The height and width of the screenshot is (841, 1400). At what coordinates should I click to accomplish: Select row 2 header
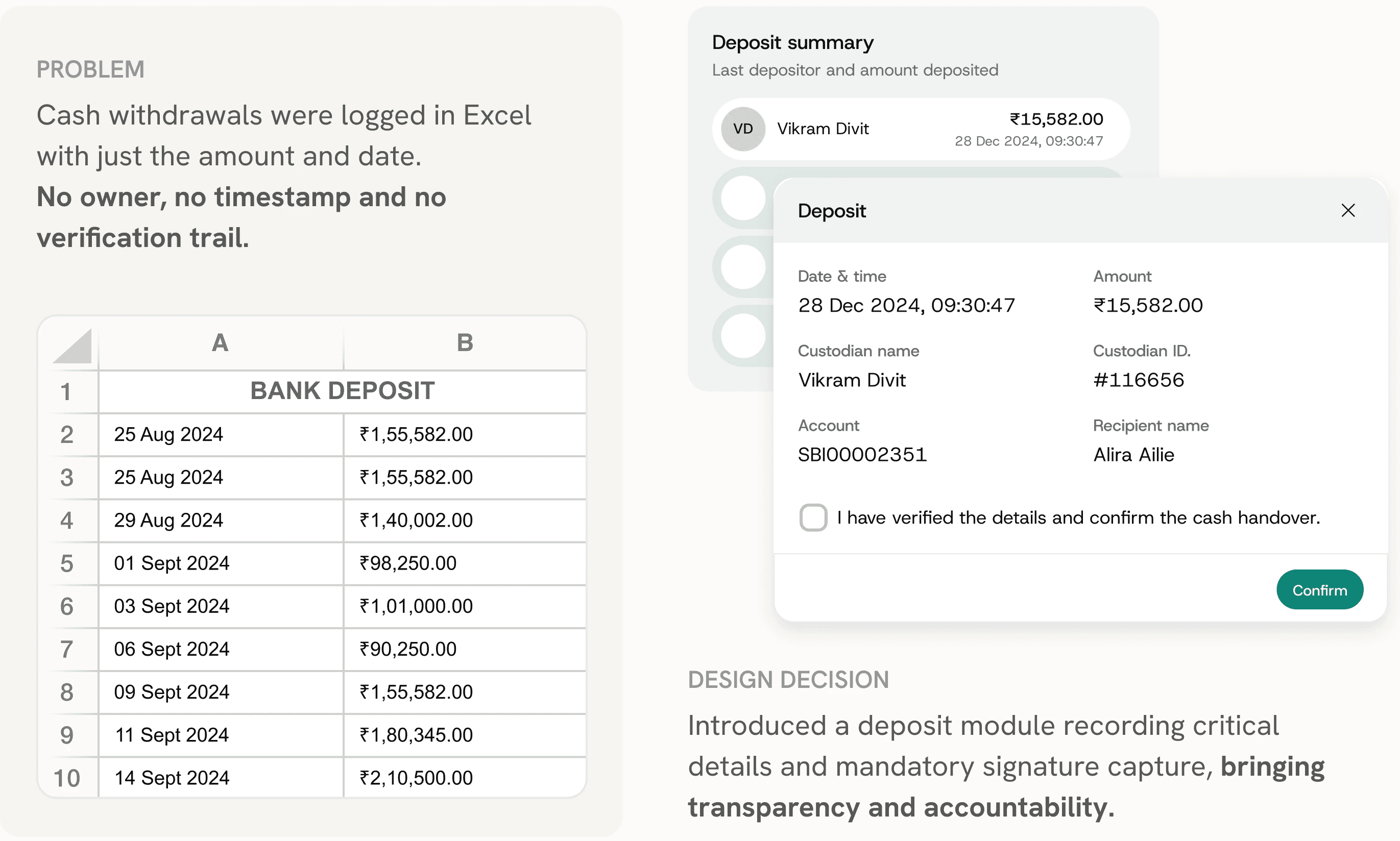point(67,435)
